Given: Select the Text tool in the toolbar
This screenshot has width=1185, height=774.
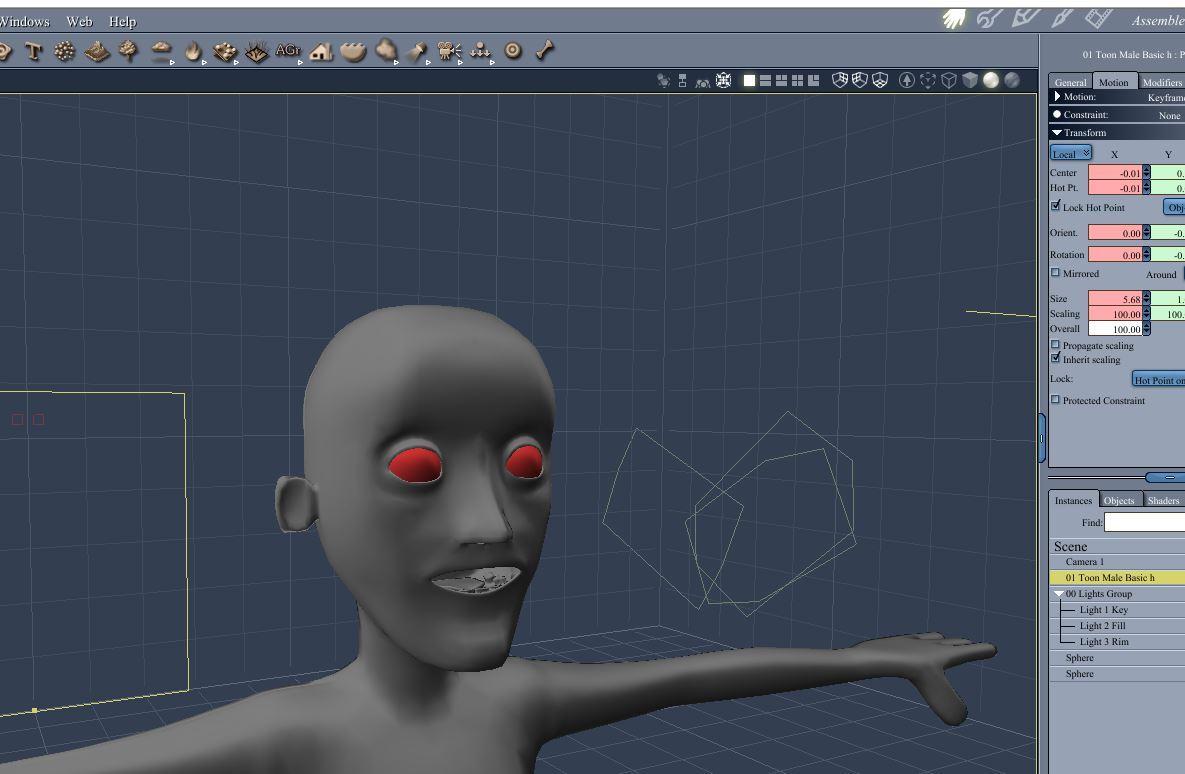Looking at the screenshot, I should (33, 51).
